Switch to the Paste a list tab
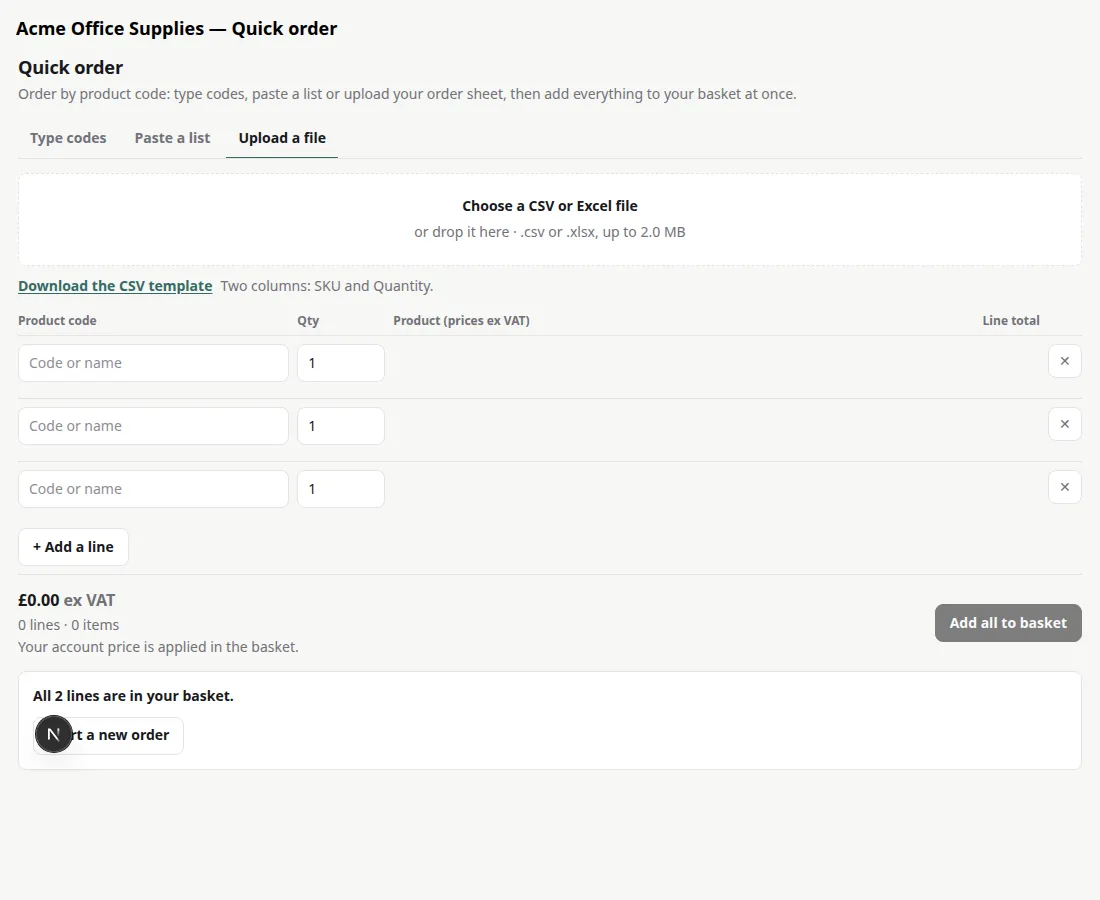The height and width of the screenshot is (900, 1100). (x=172, y=138)
